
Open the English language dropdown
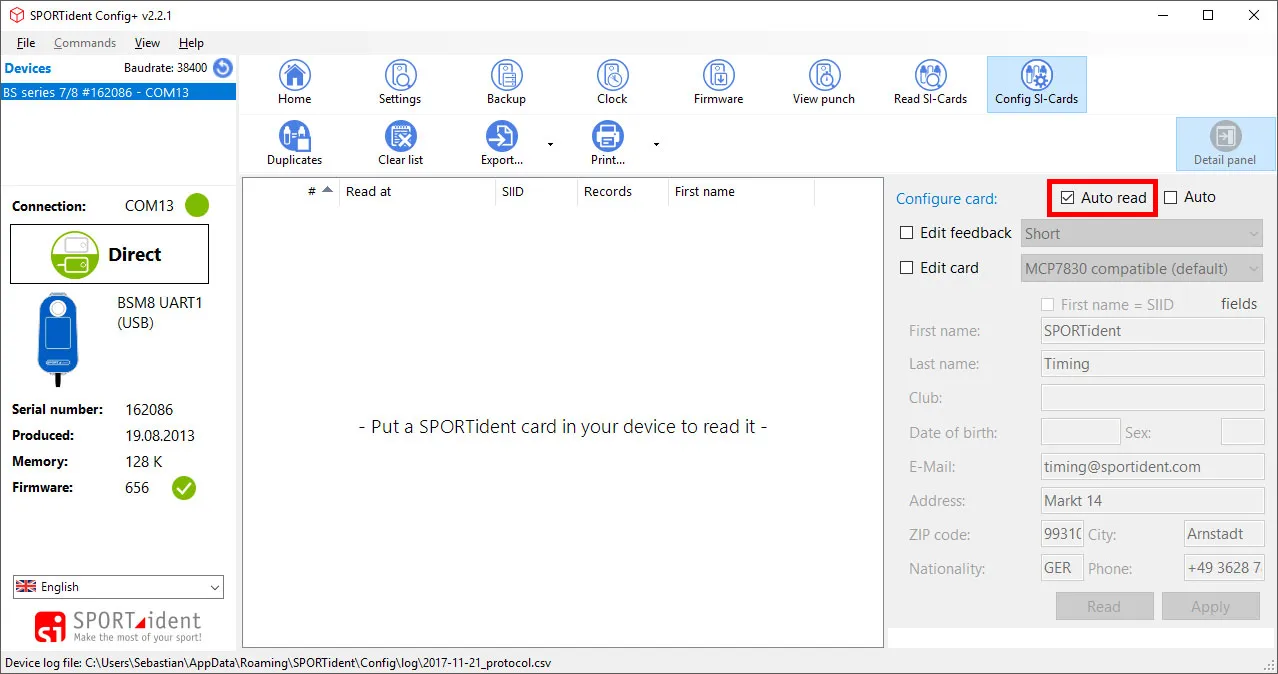click(118, 587)
